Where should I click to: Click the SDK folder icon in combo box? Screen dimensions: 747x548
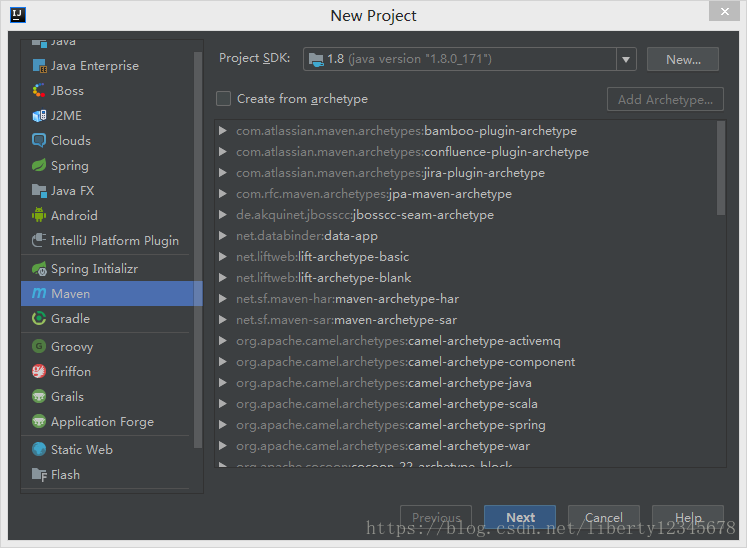[316, 59]
